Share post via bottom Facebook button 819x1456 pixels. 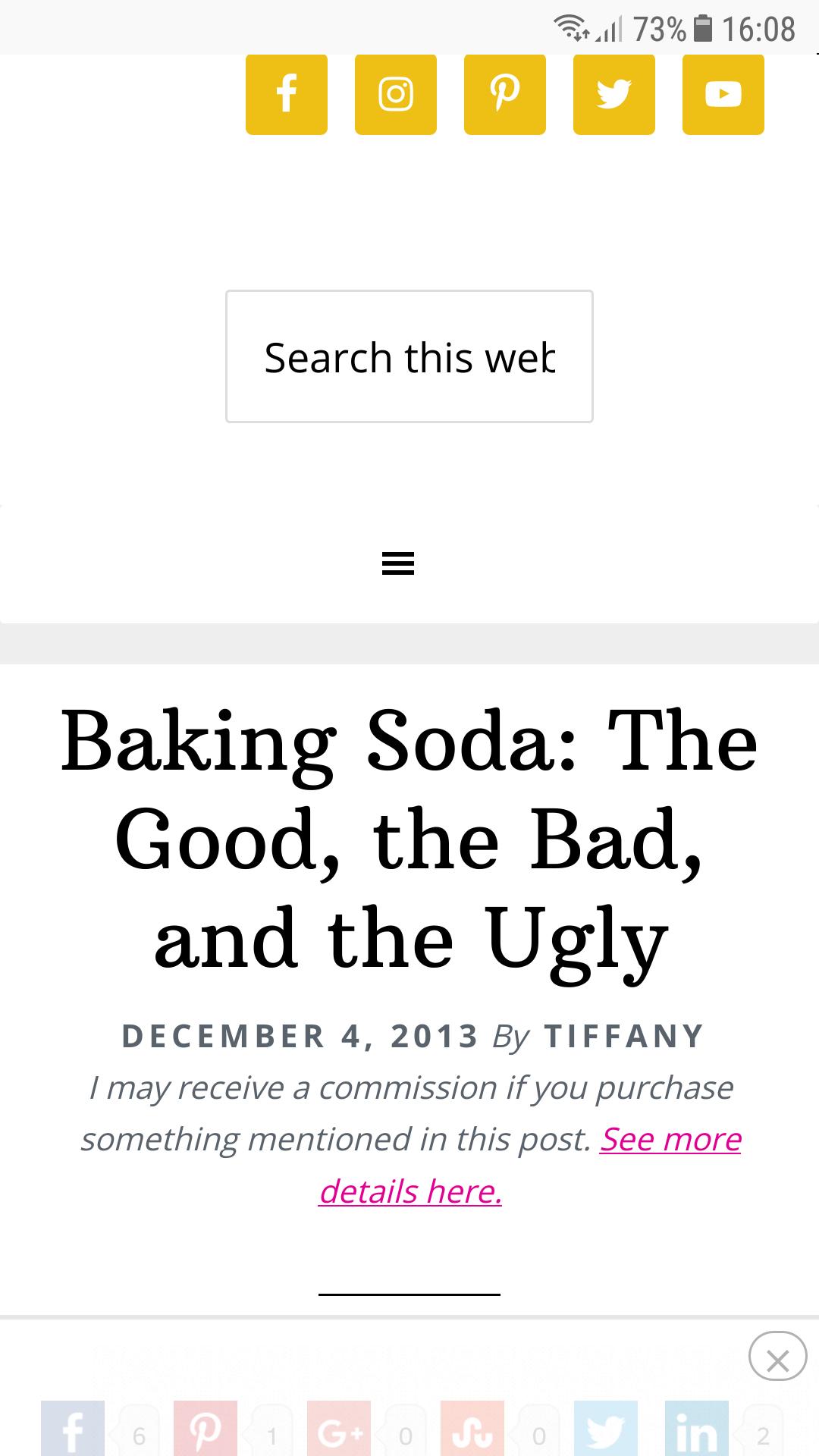click(73, 1429)
